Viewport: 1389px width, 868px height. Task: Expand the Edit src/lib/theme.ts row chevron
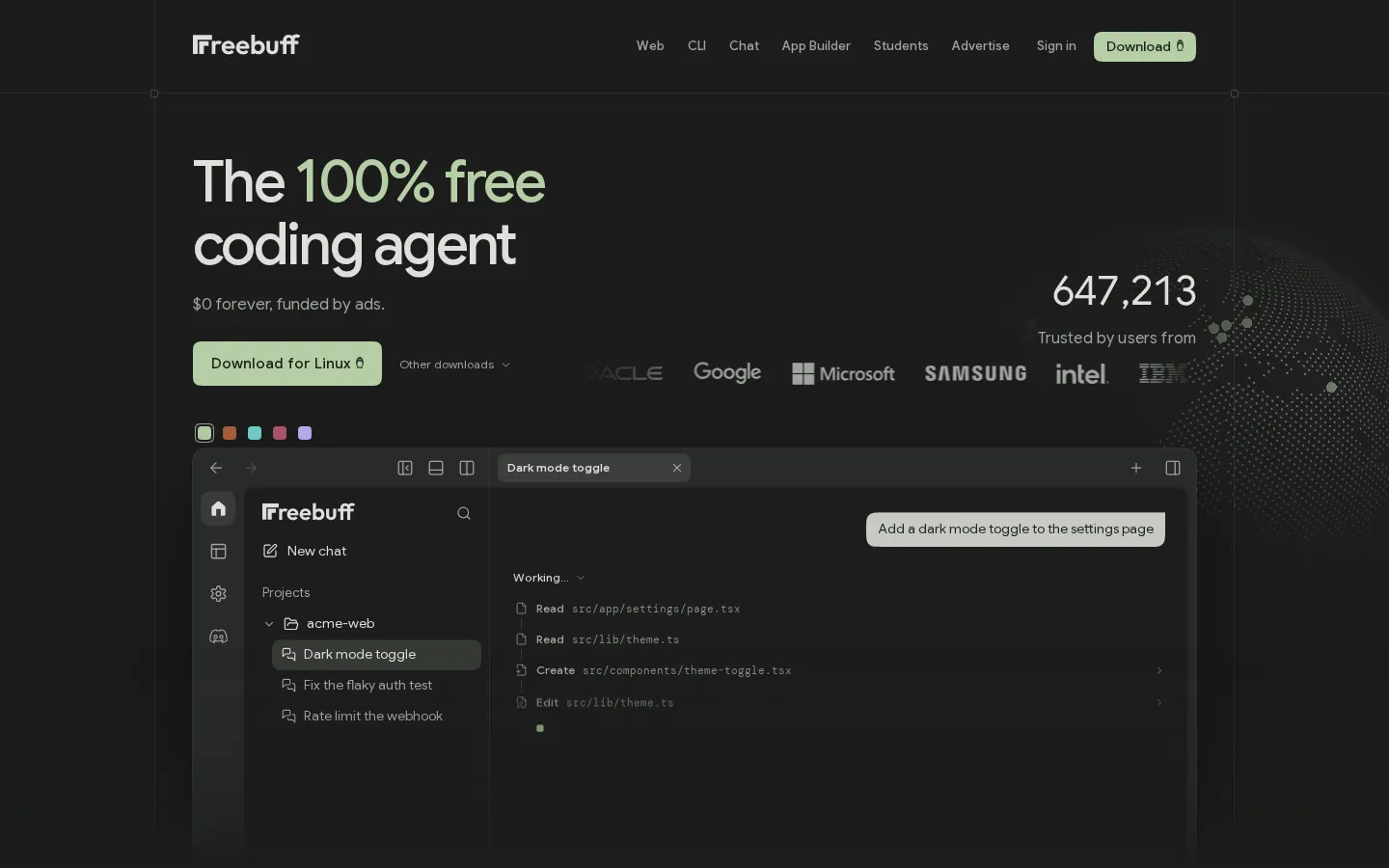pos(1159,702)
